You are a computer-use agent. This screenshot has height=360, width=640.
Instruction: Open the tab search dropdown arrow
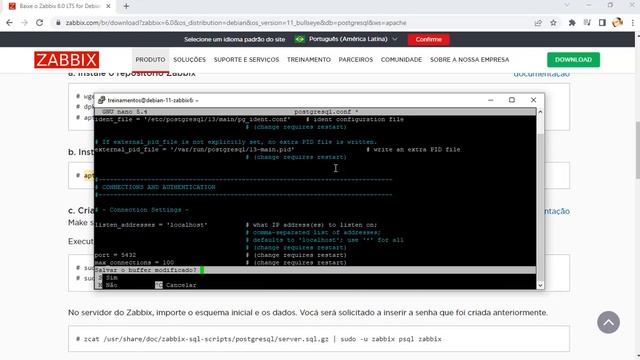[567, 5]
